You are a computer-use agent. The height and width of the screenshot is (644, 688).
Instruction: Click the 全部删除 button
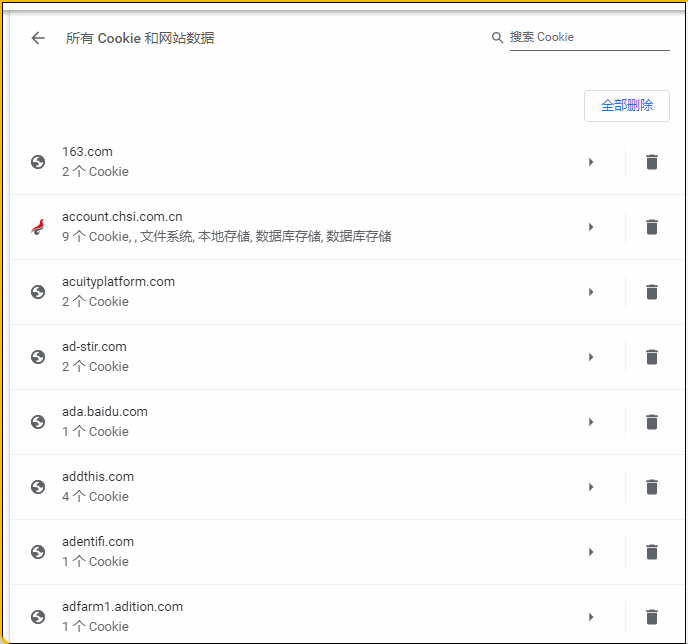click(x=627, y=106)
